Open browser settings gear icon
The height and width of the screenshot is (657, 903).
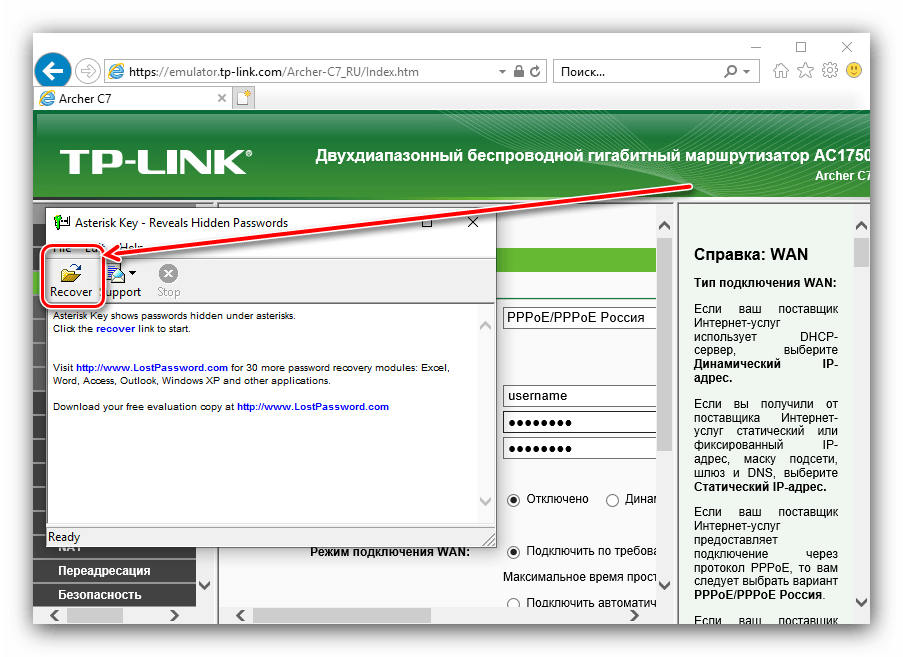click(x=829, y=71)
